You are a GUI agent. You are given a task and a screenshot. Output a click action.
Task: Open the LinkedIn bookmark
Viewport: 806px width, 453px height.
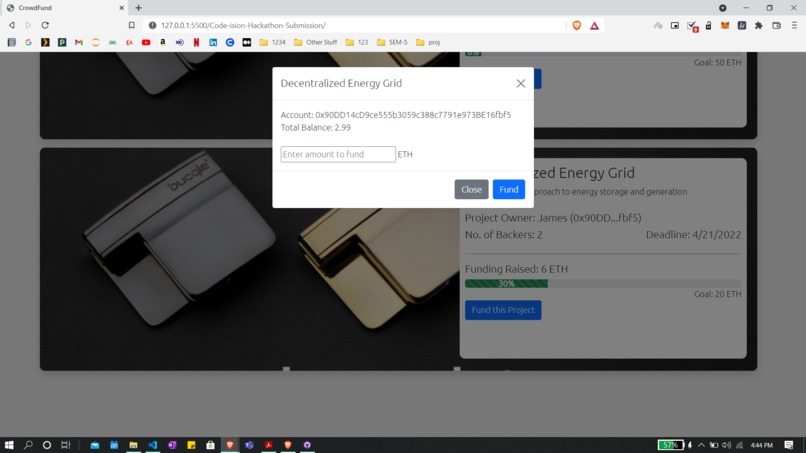(213, 42)
